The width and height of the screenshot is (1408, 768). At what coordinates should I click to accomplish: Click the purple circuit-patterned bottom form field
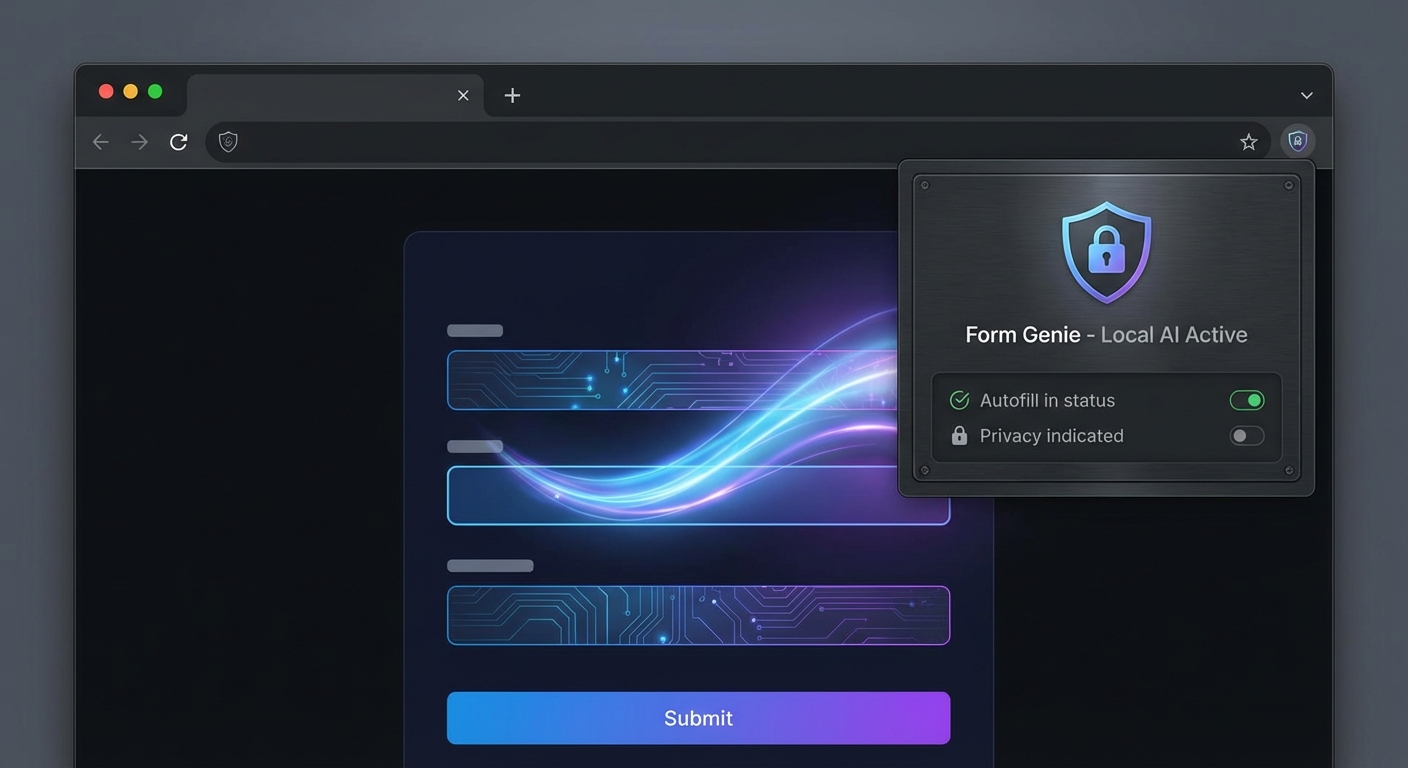point(698,615)
